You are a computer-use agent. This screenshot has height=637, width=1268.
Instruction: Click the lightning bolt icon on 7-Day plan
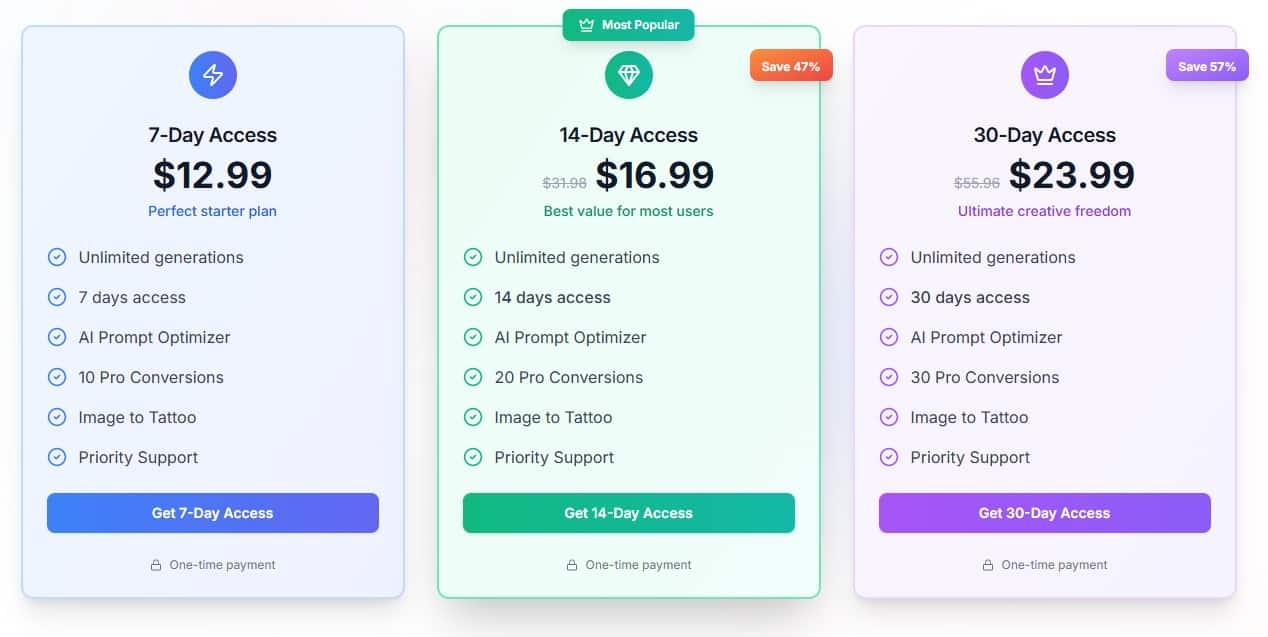tap(212, 75)
